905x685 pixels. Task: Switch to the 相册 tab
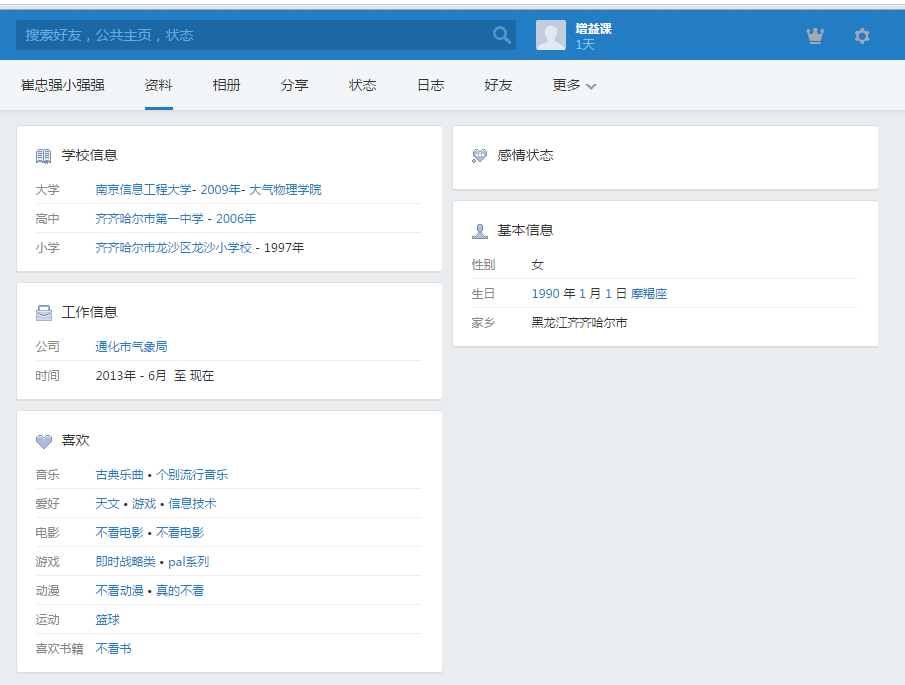[227, 86]
